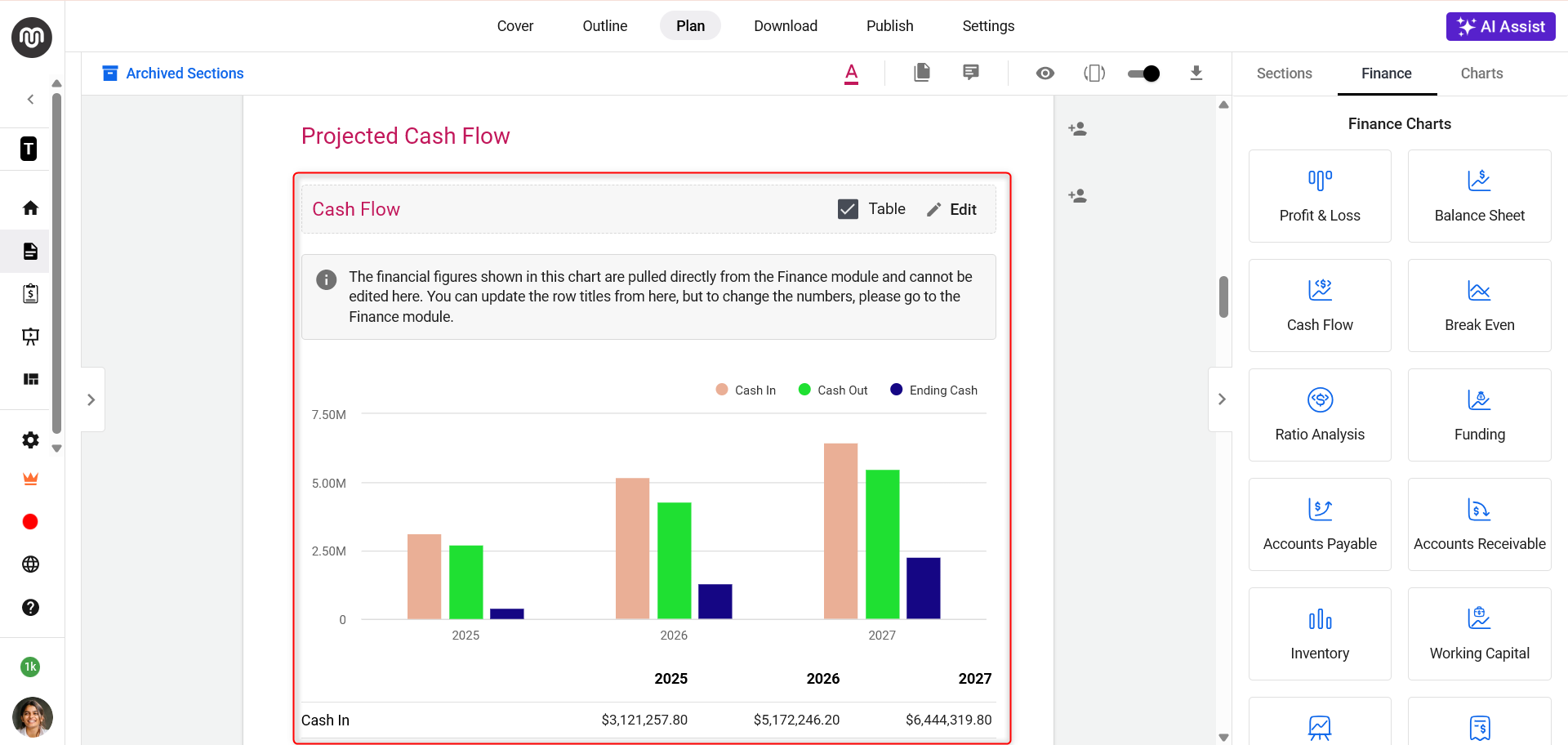Insert the Accounts Receivable chart
The width and height of the screenshot is (1568, 745).
click(1480, 524)
